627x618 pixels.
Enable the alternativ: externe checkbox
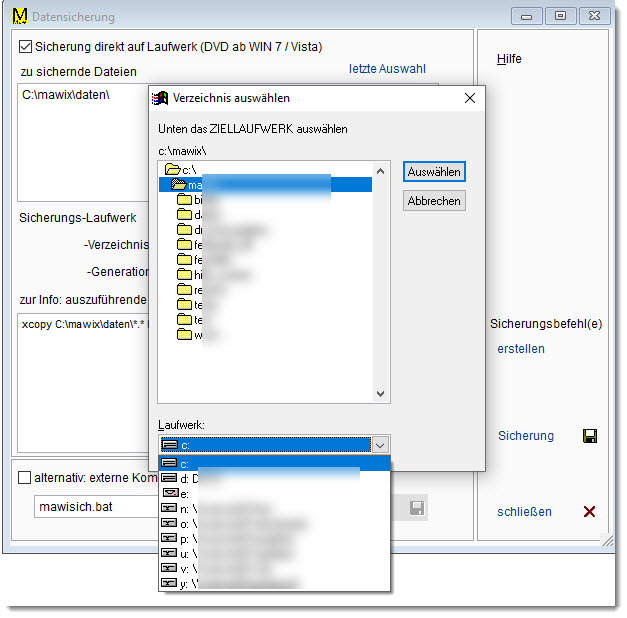[x=25, y=478]
